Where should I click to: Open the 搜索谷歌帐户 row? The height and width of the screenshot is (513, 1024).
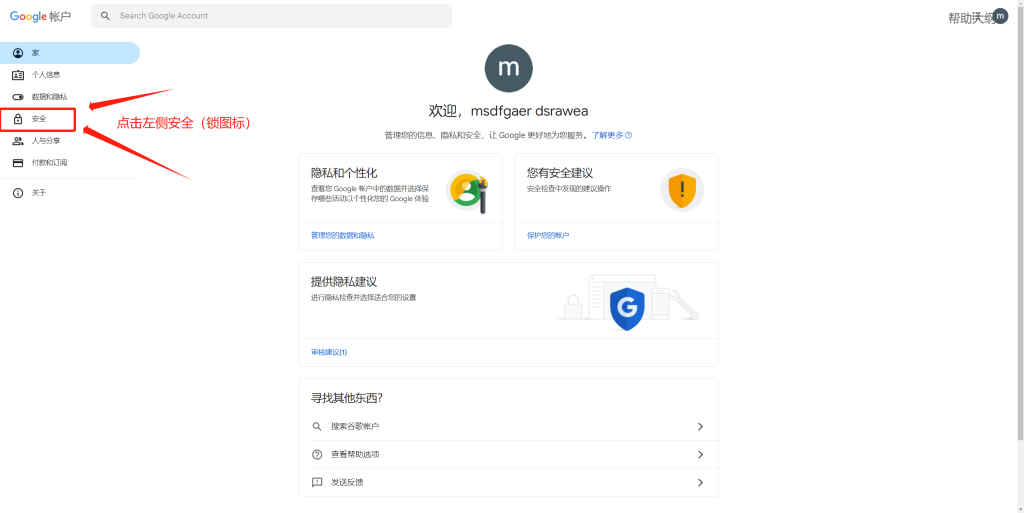(509, 426)
